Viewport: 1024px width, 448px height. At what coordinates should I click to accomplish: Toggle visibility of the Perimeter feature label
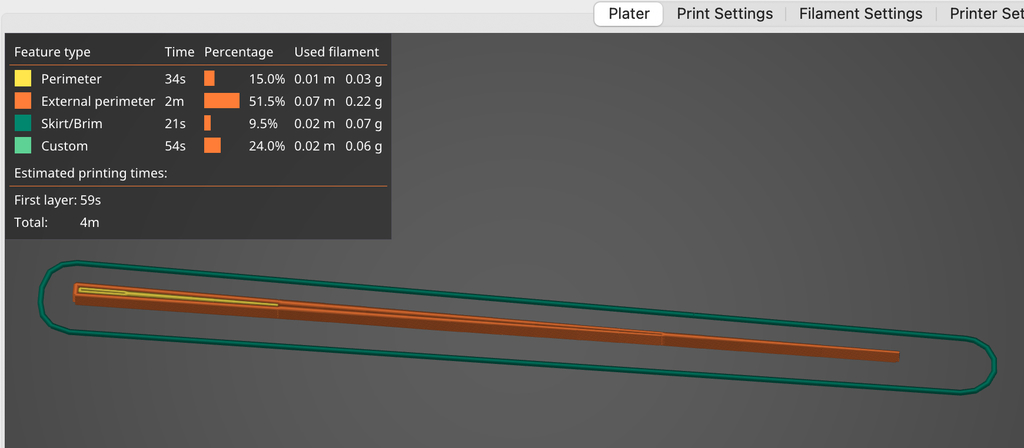pyautogui.click(x=71, y=79)
